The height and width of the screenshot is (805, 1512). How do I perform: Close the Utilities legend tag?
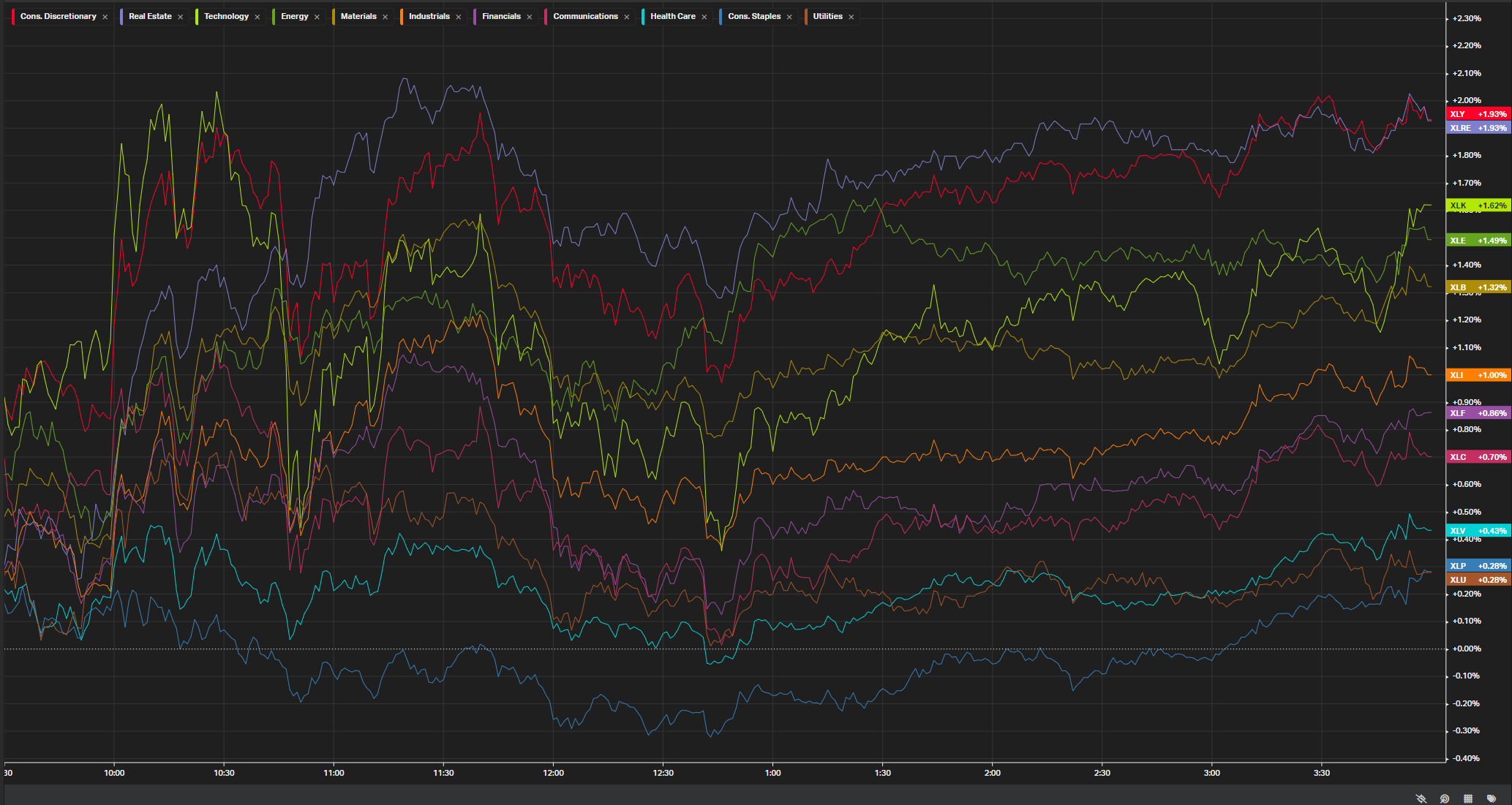(x=851, y=17)
